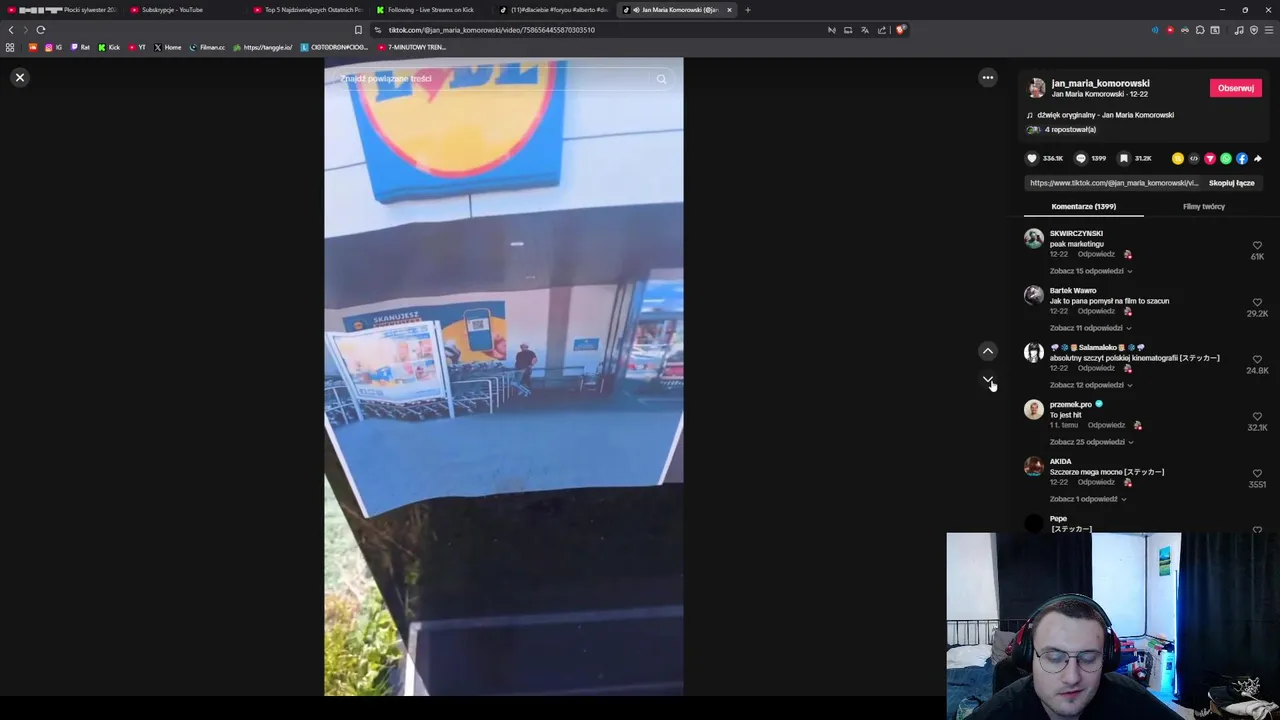Open jan_maria_komorowski profile avatar
The height and width of the screenshot is (720, 1280).
pyautogui.click(x=1037, y=88)
